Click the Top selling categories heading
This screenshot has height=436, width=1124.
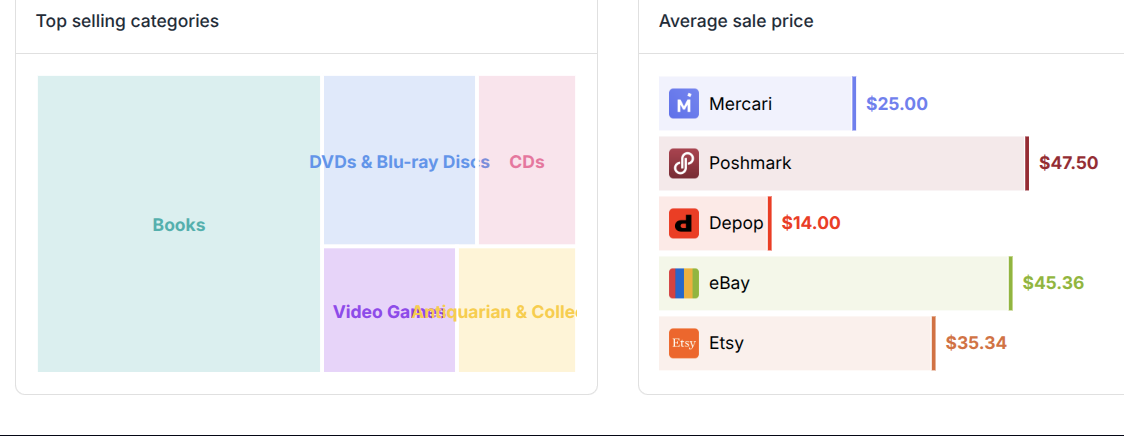pos(128,22)
